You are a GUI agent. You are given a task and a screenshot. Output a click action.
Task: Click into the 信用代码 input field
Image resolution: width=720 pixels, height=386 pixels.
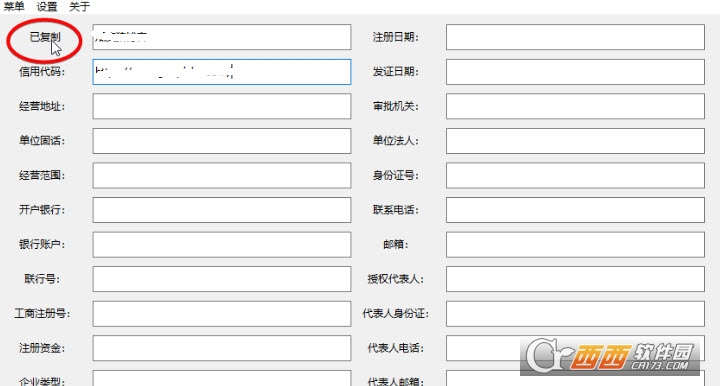[x=222, y=72]
